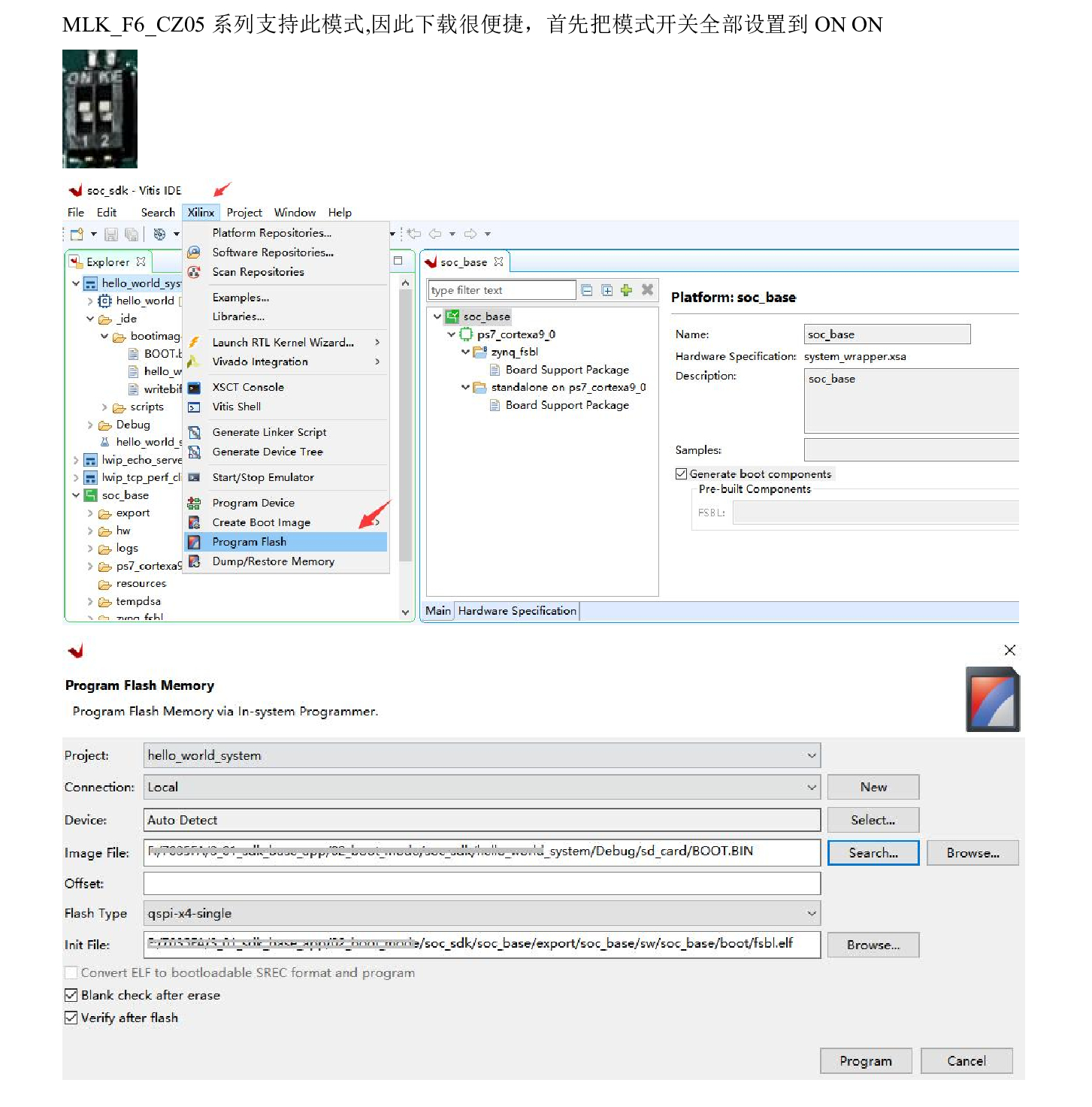Click Browse... button for Init File
The width and height of the screenshot is (1092, 1107).
(x=873, y=945)
